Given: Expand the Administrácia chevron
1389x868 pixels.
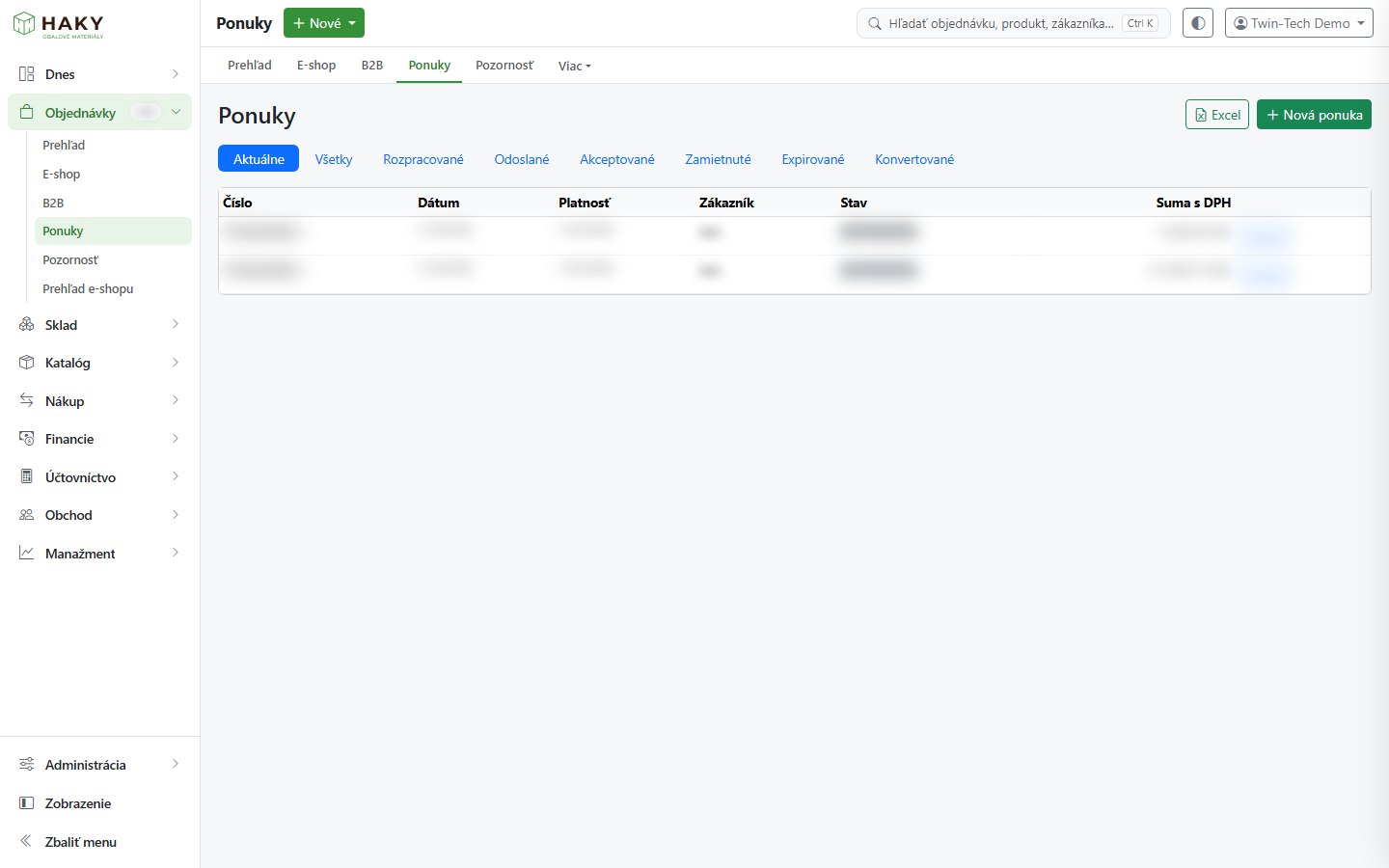Looking at the screenshot, I should (x=176, y=764).
